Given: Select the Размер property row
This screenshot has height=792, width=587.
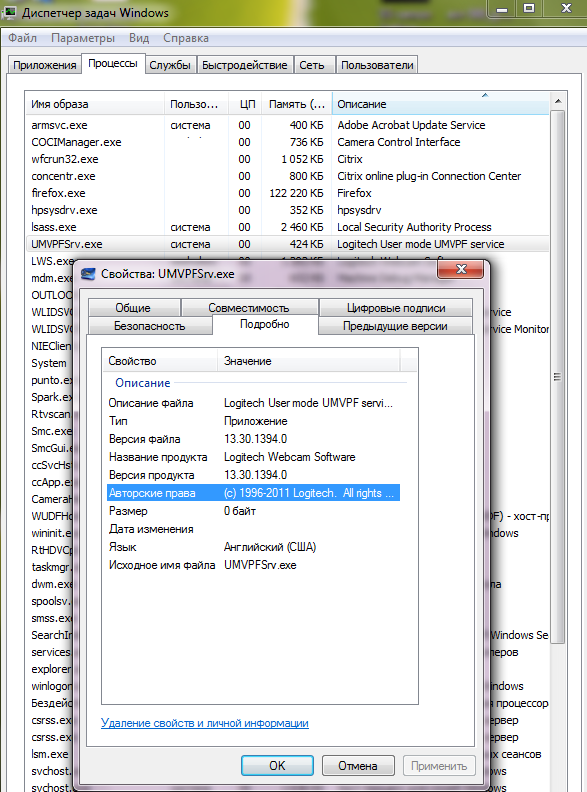Looking at the screenshot, I should pos(253,511).
